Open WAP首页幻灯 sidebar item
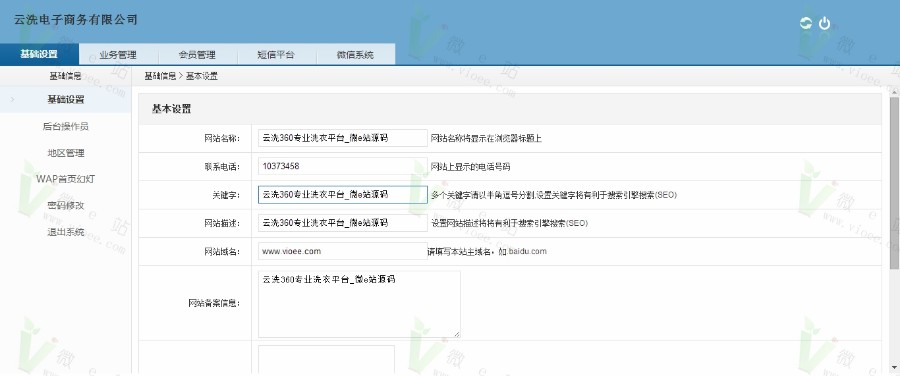 pyautogui.click(x=65, y=179)
